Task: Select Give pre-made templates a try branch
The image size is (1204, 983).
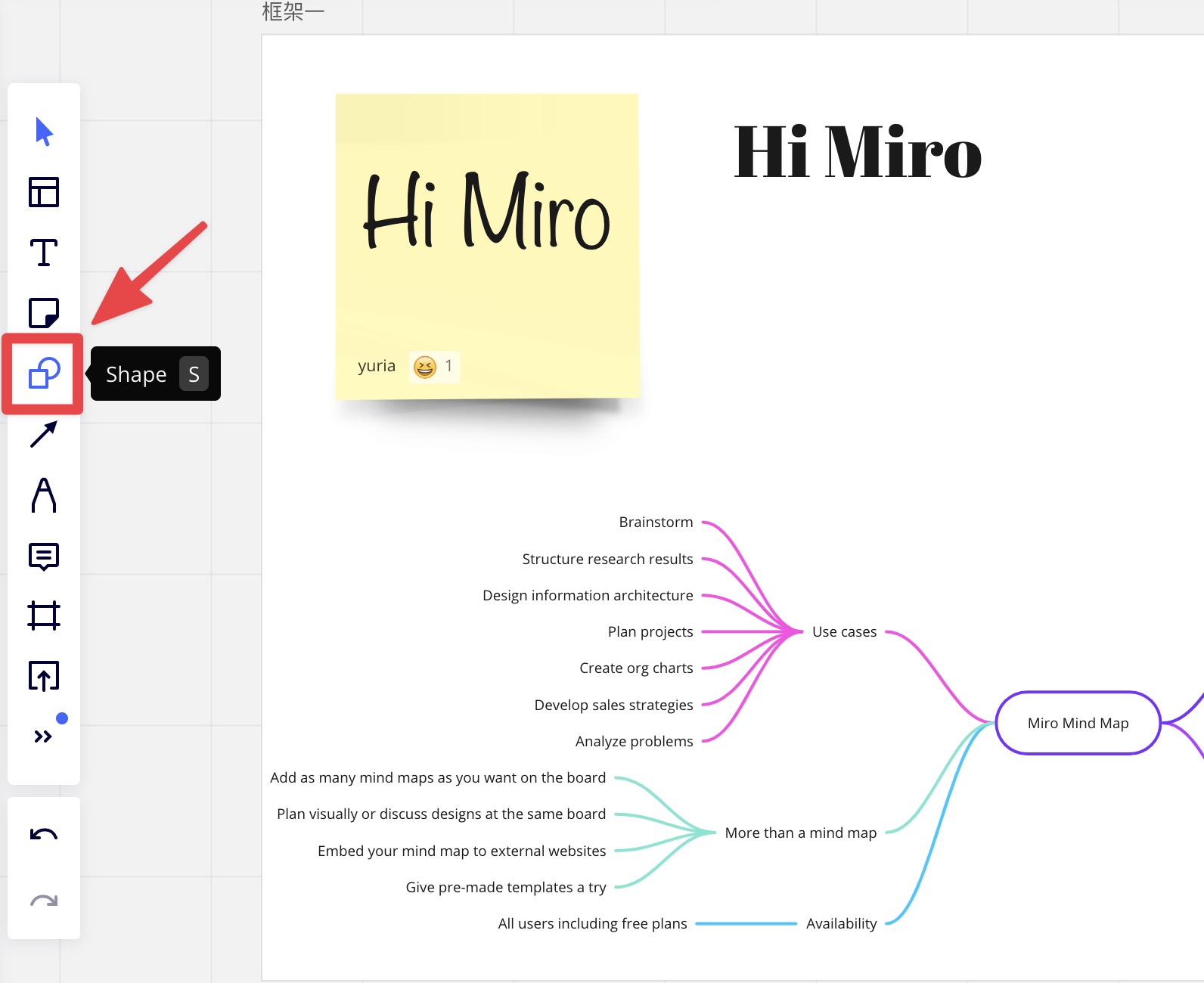Action: (x=506, y=887)
